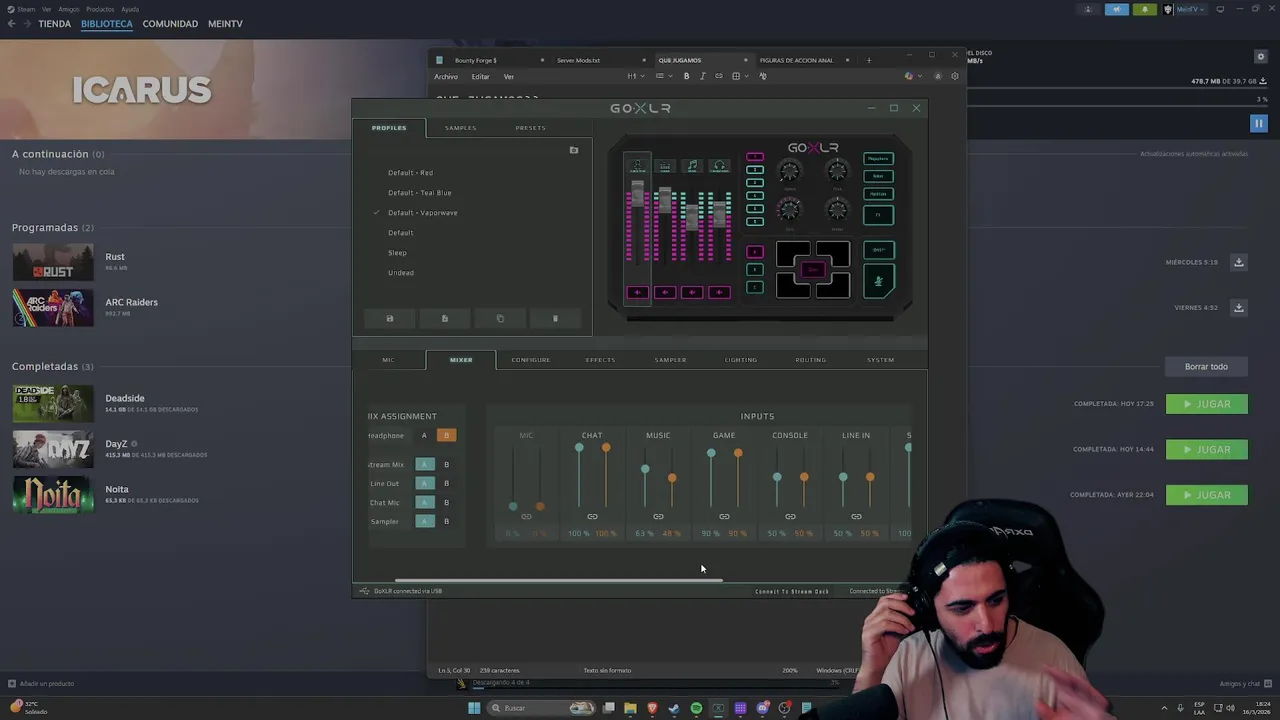Viewport: 1280px width, 720px height.
Task: Click the microphone mute button on device
Action: click(x=878, y=281)
